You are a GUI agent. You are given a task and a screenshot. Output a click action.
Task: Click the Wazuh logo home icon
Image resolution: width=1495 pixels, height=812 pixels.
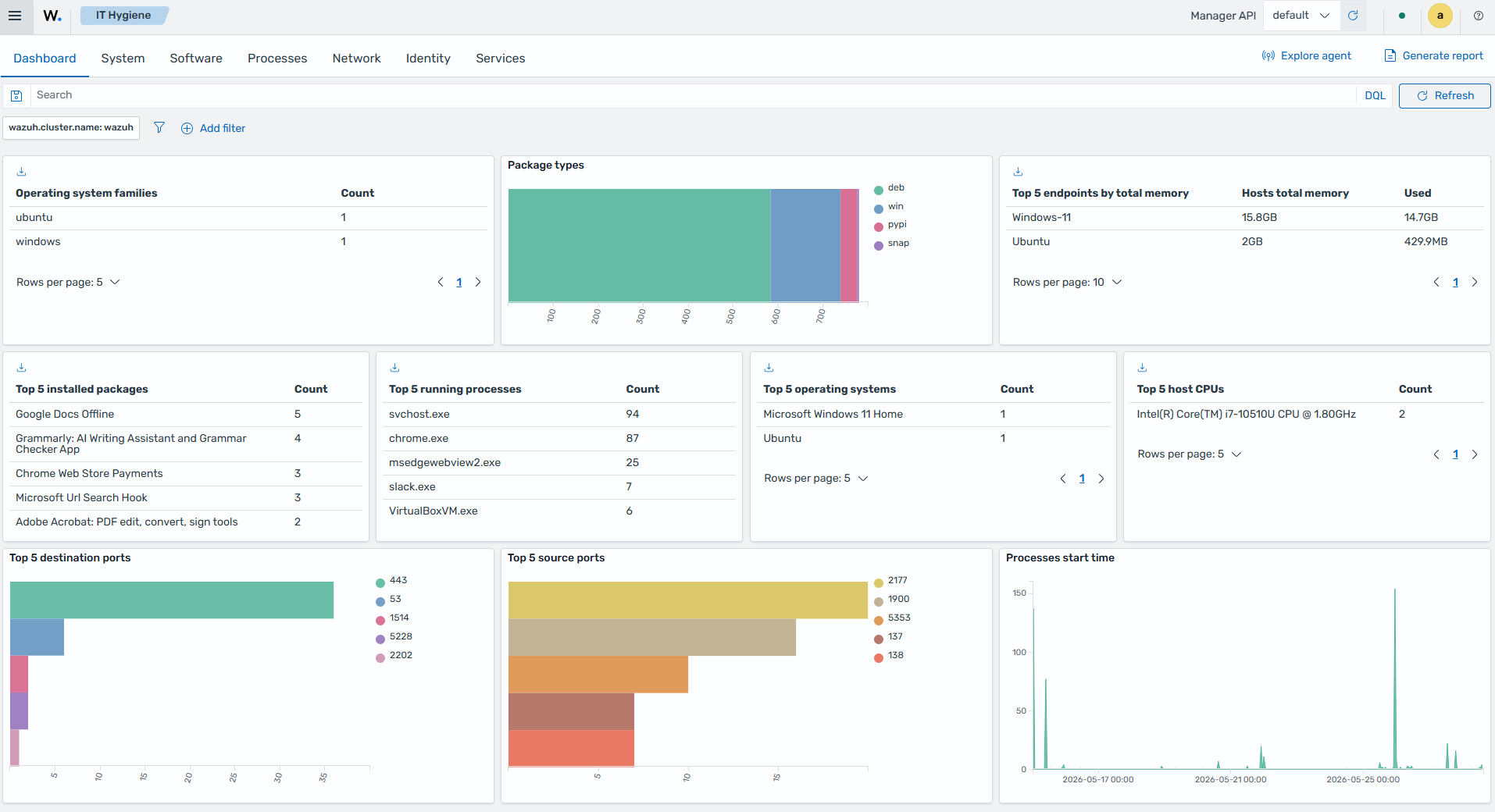coord(52,16)
